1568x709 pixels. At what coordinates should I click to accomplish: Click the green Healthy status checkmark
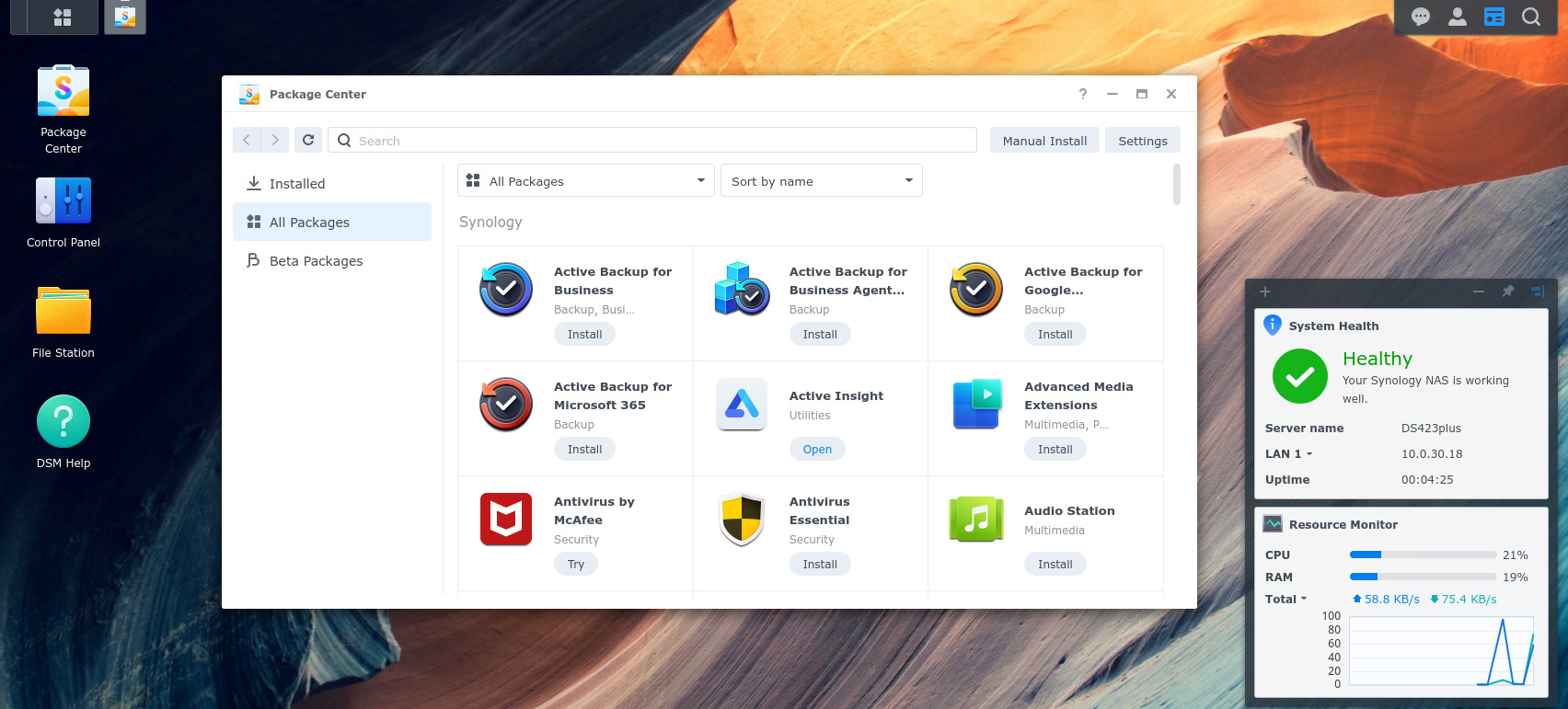coord(1300,376)
